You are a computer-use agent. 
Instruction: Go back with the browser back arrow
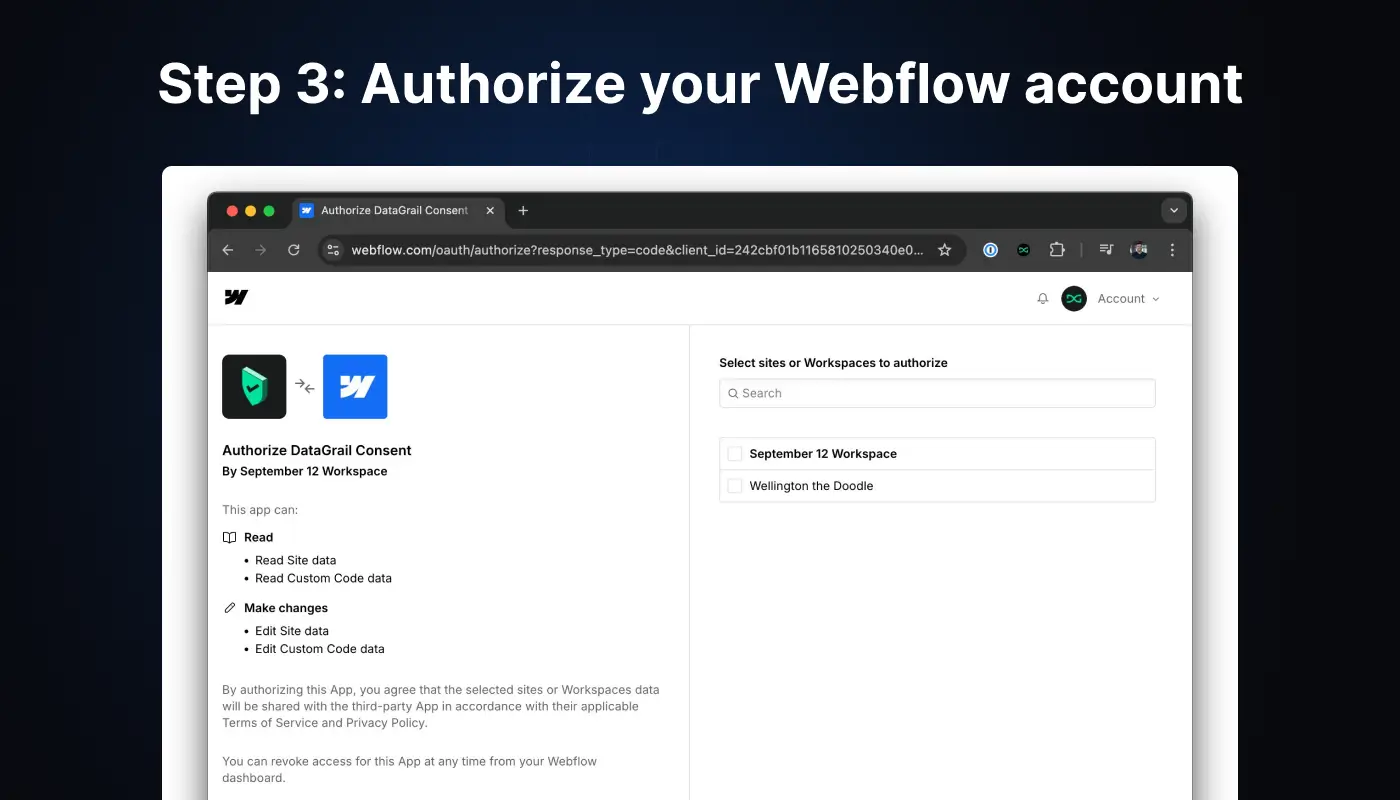point(228,250)
